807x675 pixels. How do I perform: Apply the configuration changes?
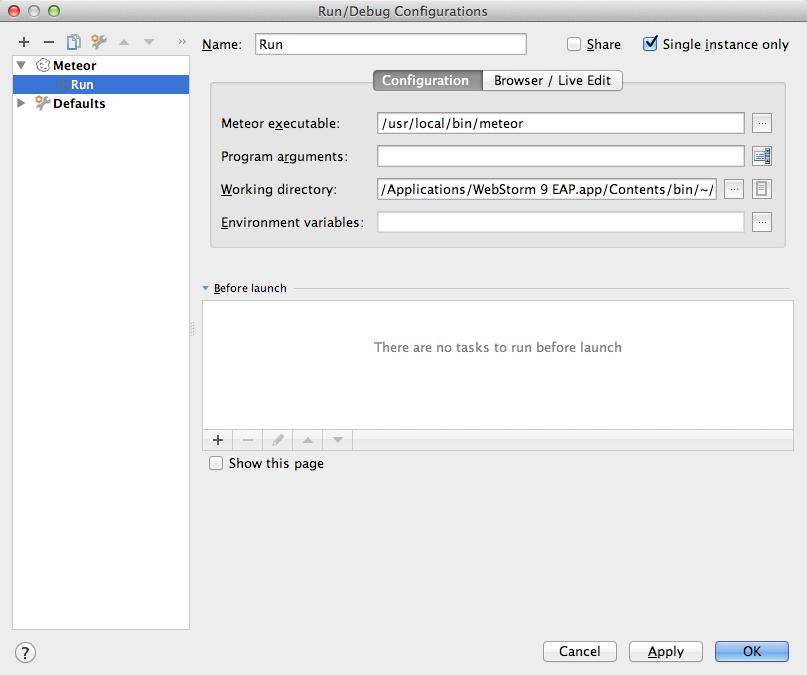pyautogui.click(x=665, y=651)
